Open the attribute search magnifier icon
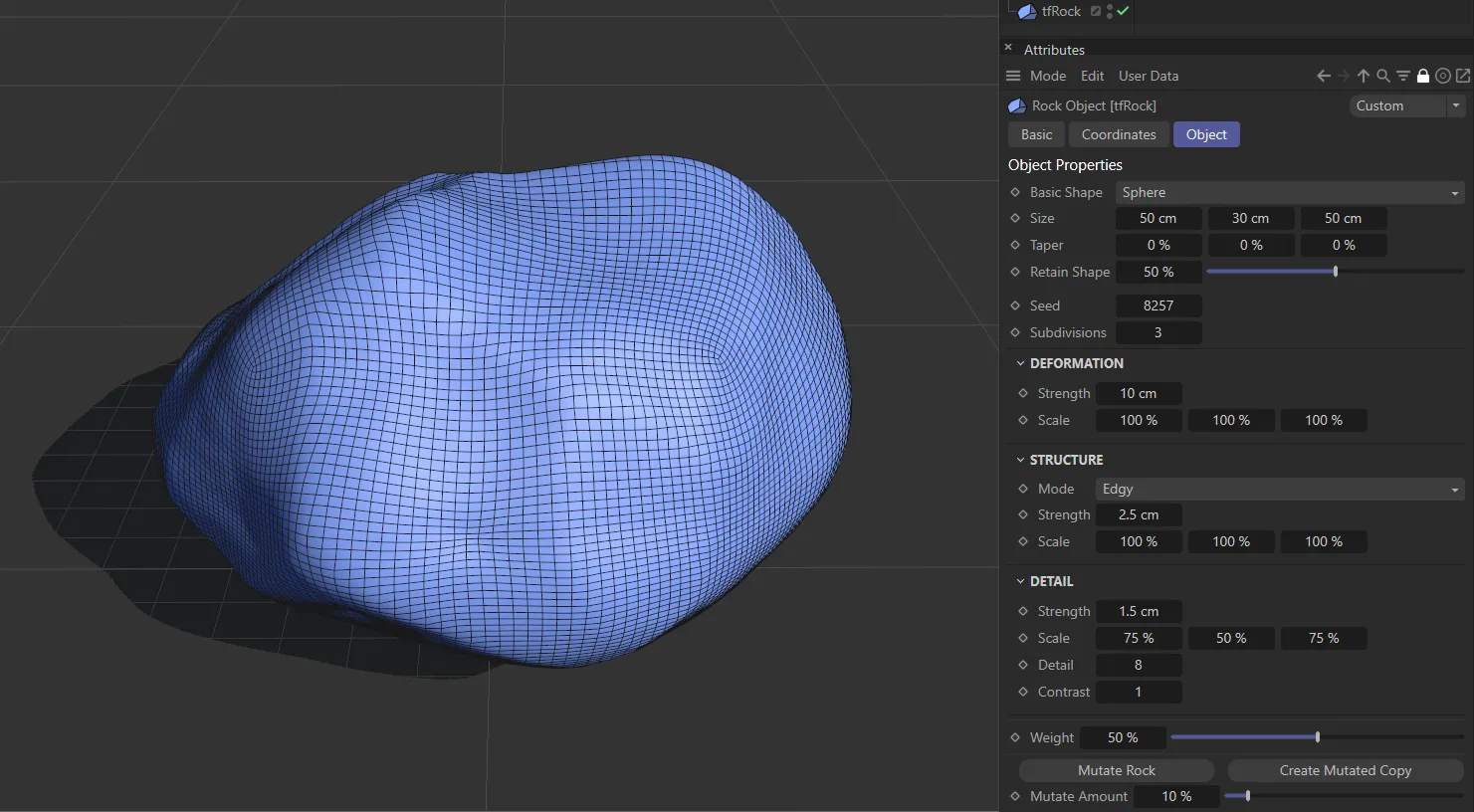Image resolution: width=1474 pixels, height=812 pixels. pos(1383,76)
